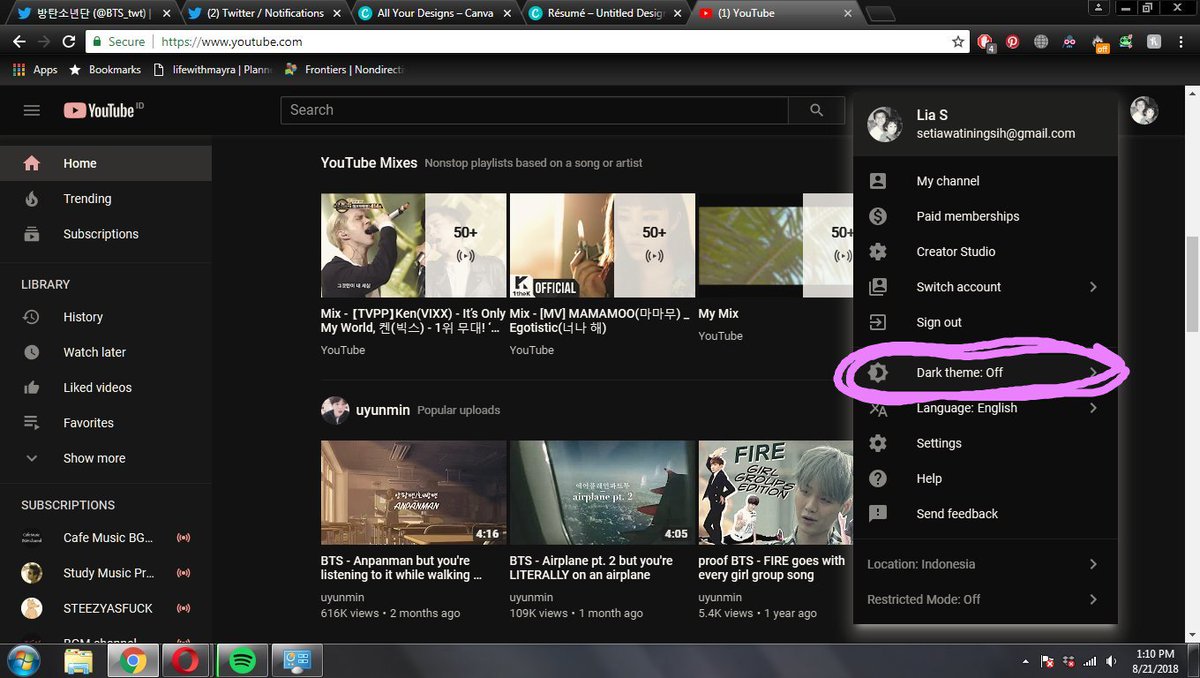Click the ad-blocker extension with badge 4

[985, 42]
